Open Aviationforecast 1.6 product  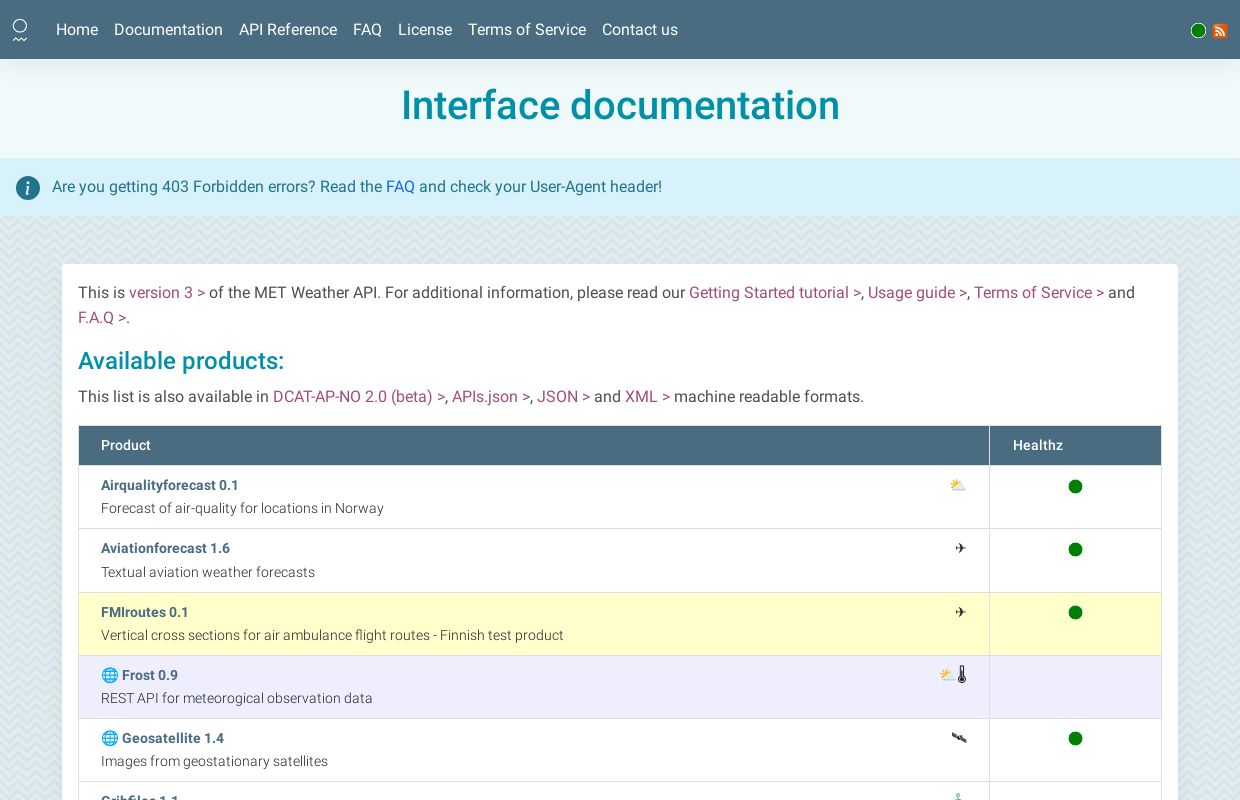165,549
